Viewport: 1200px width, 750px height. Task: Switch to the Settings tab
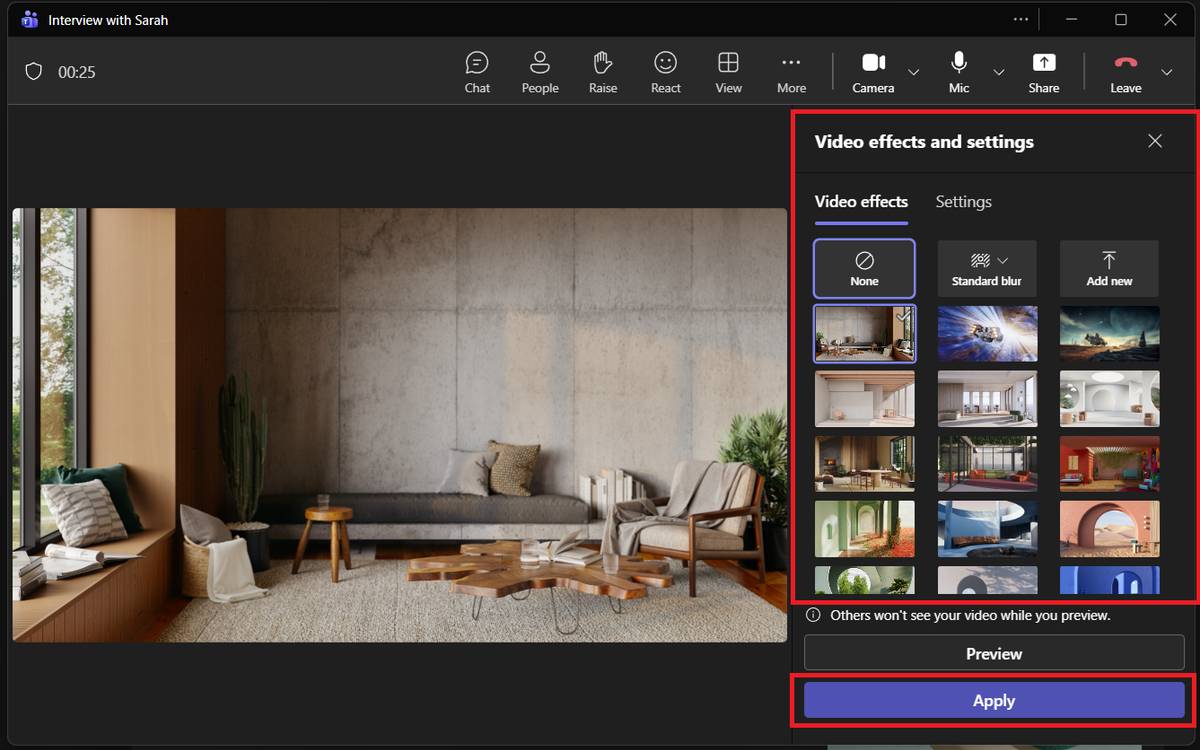pyautogui.click(x=963, y=202)
